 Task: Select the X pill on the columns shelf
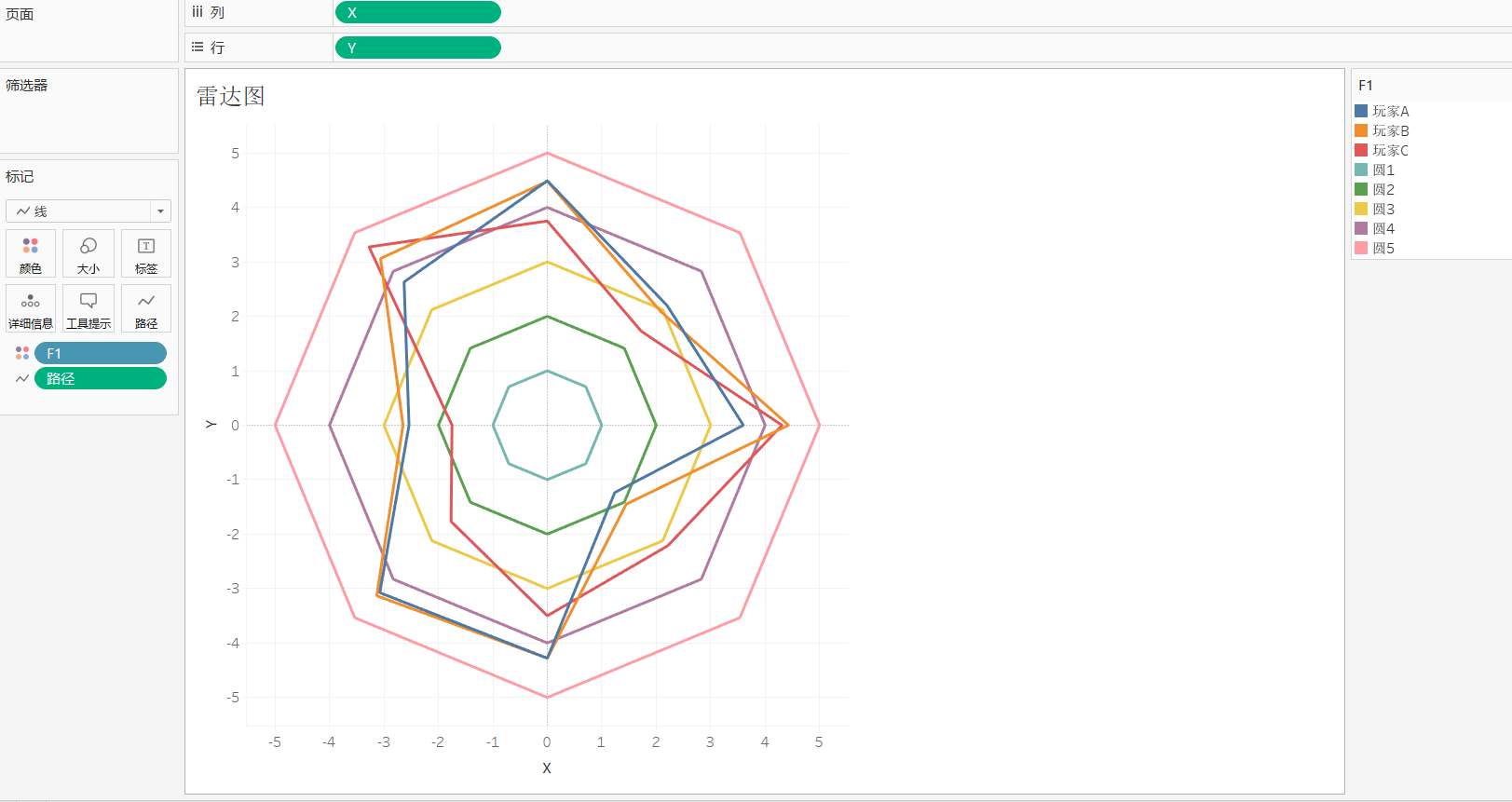tap(418, 12)
